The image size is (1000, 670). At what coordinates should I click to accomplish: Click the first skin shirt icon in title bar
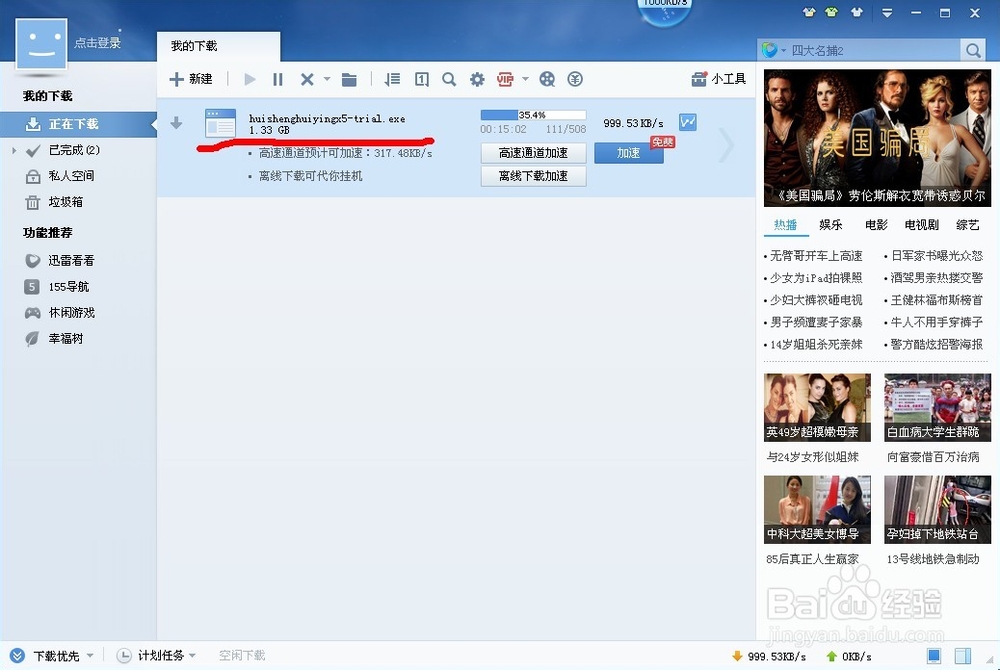pyautogui.click(x=809, y=12)
